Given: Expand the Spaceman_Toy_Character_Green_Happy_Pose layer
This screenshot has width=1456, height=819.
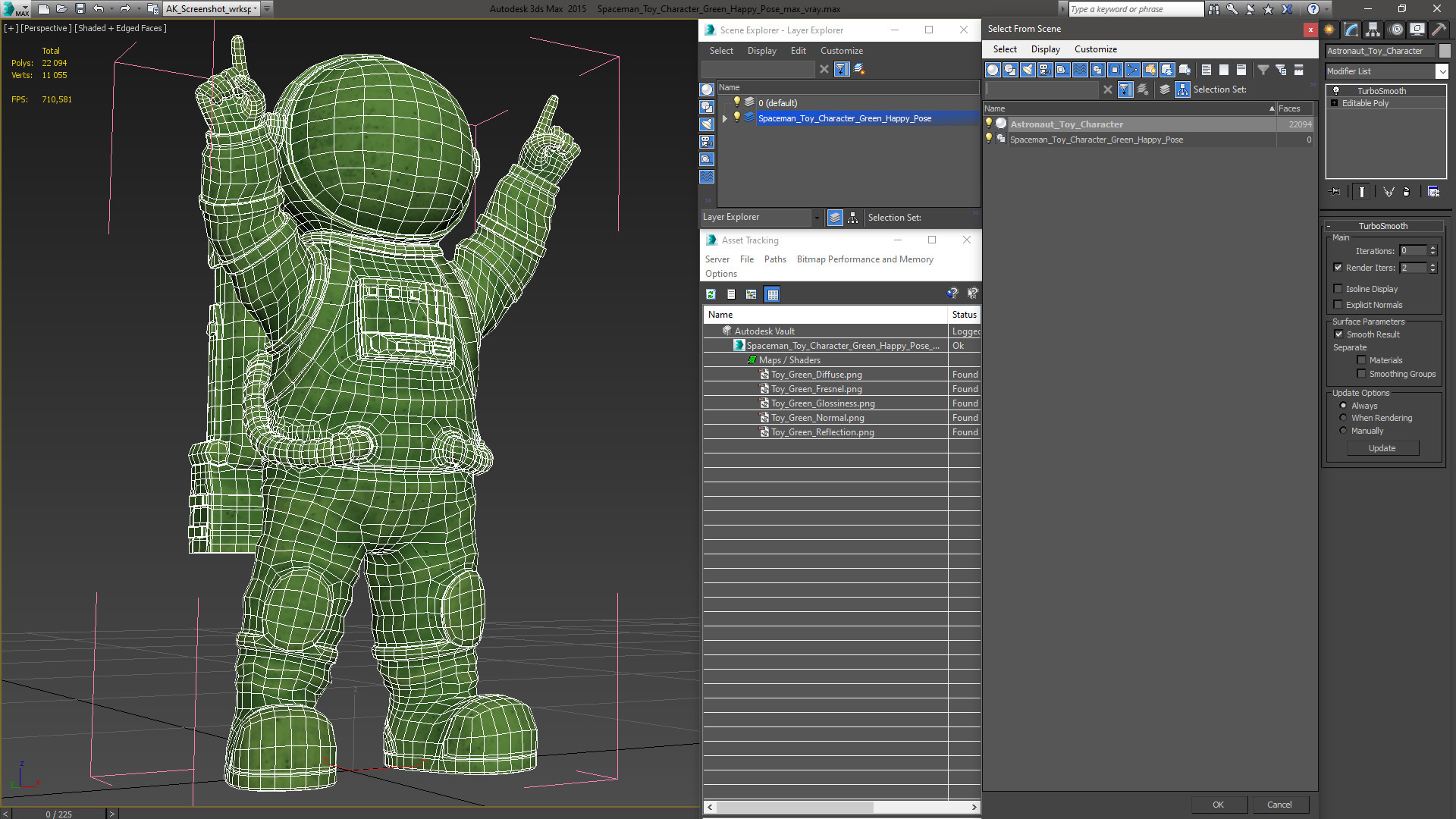Looking at the screenshot, I should [x=723, y=118].
